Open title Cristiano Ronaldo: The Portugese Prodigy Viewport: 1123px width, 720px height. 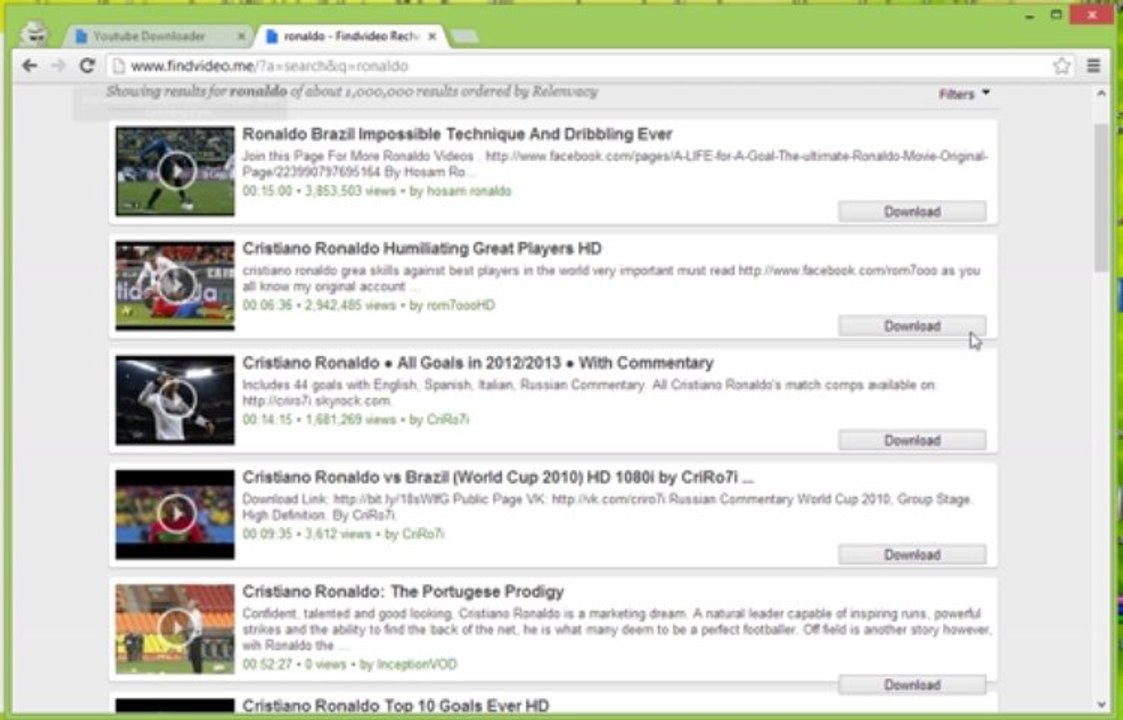click(x=403, y=592)
